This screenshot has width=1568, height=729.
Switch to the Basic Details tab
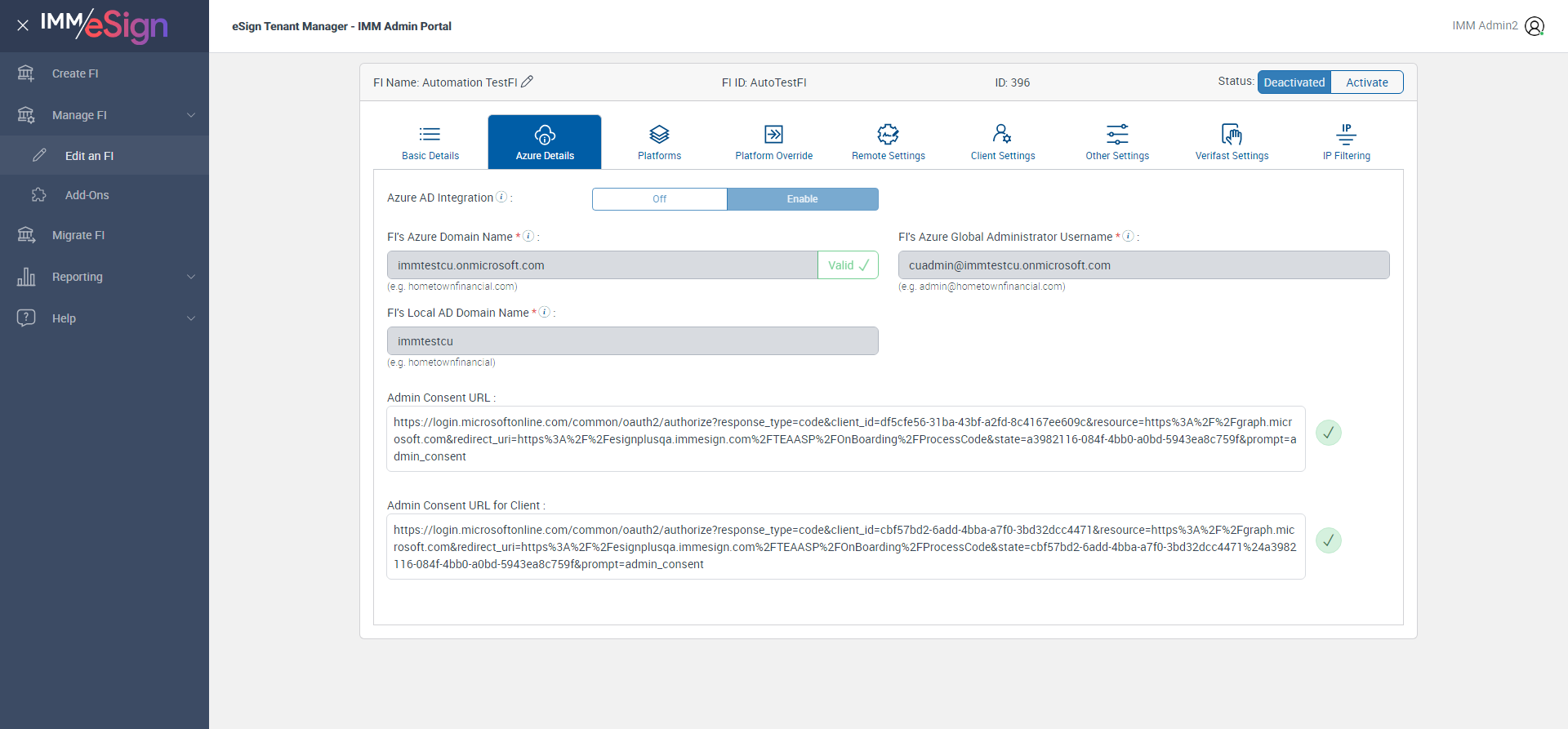click(430, 142)
